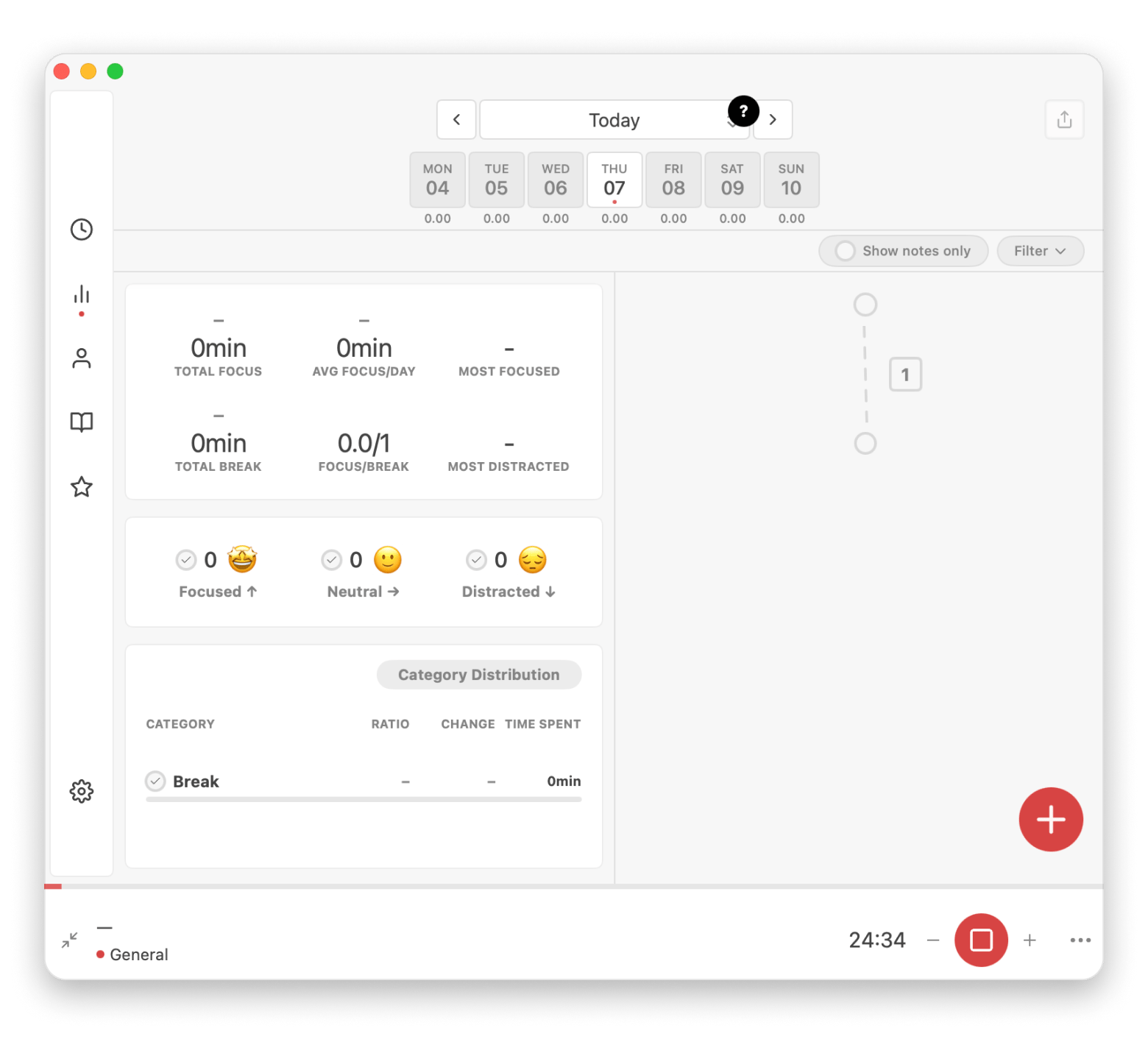The width and height of the screenshot is (1148, 1039).
Task: Click the Distracted down-arrow label
Action: 509,592
